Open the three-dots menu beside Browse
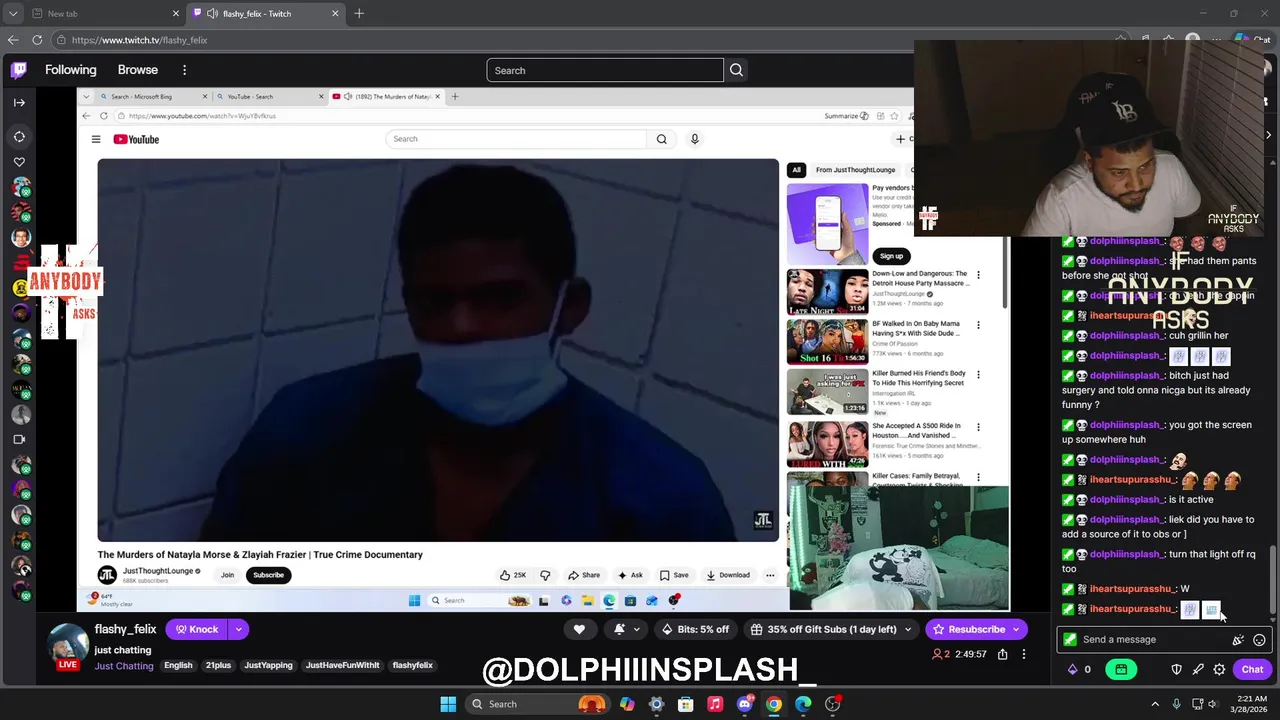The width and height of the screenshot is (1280, 720). (x=184, y=70)
